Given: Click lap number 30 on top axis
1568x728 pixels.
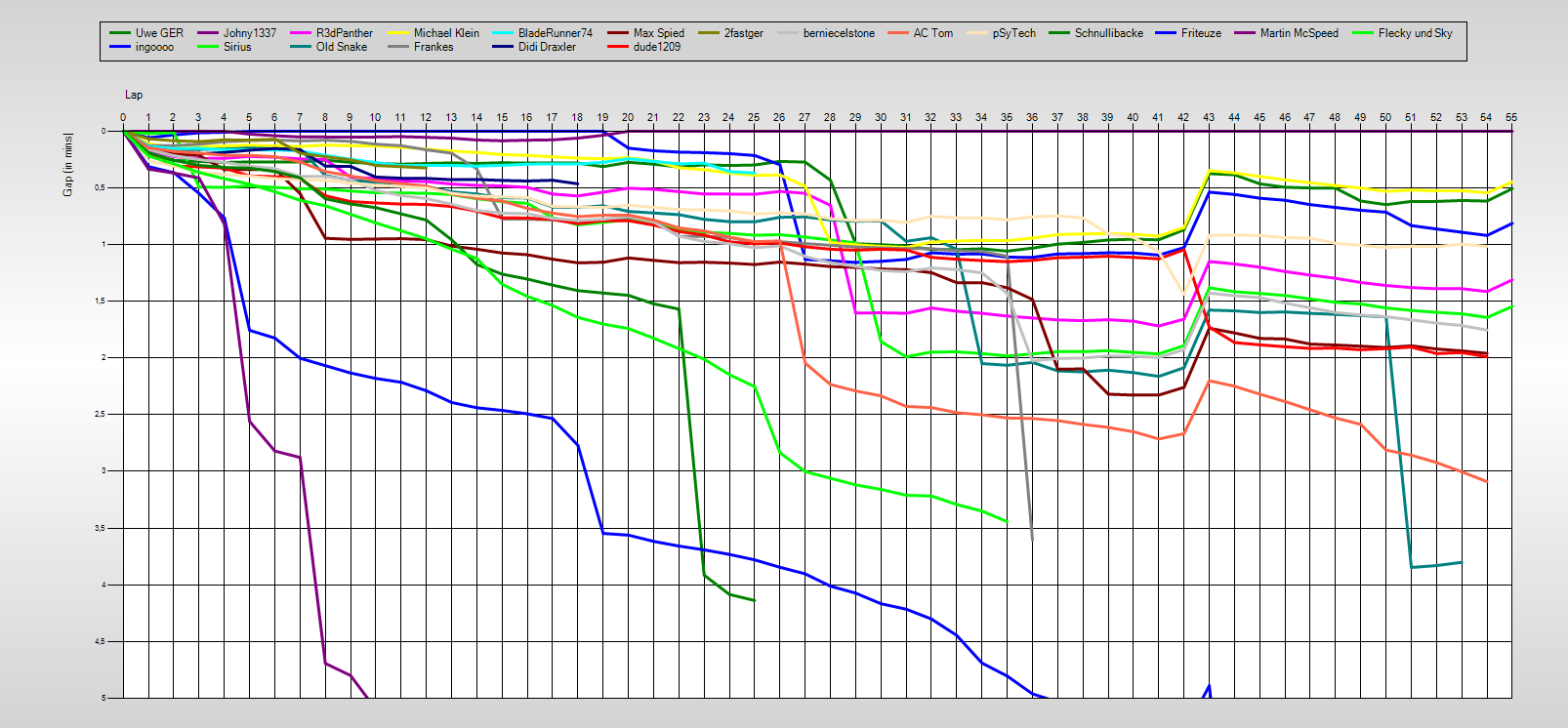Looking at the screenshot, I should click(881, 117).
